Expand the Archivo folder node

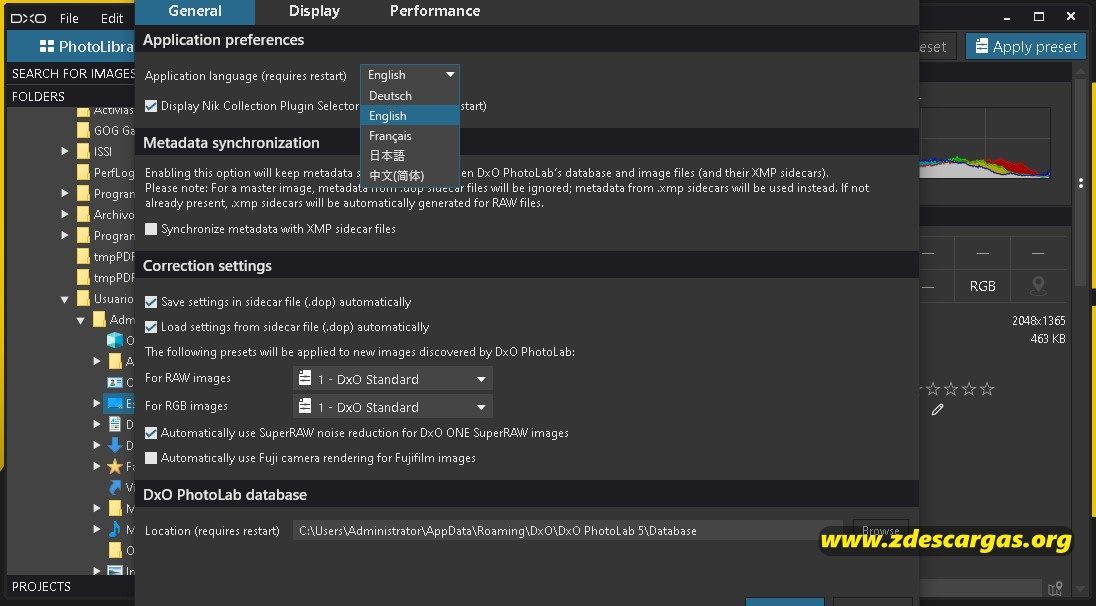[65, 214]
